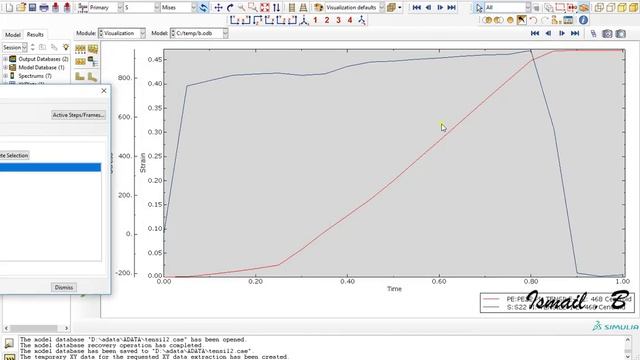The width and height of the screenshot is (640, 360).
Task: Go to last frame in viewport toolbar
Action: [x=575, y=33]
